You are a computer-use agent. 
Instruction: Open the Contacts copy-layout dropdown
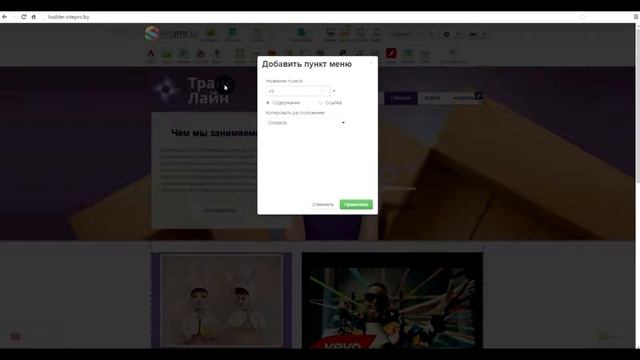coord(306,123)
